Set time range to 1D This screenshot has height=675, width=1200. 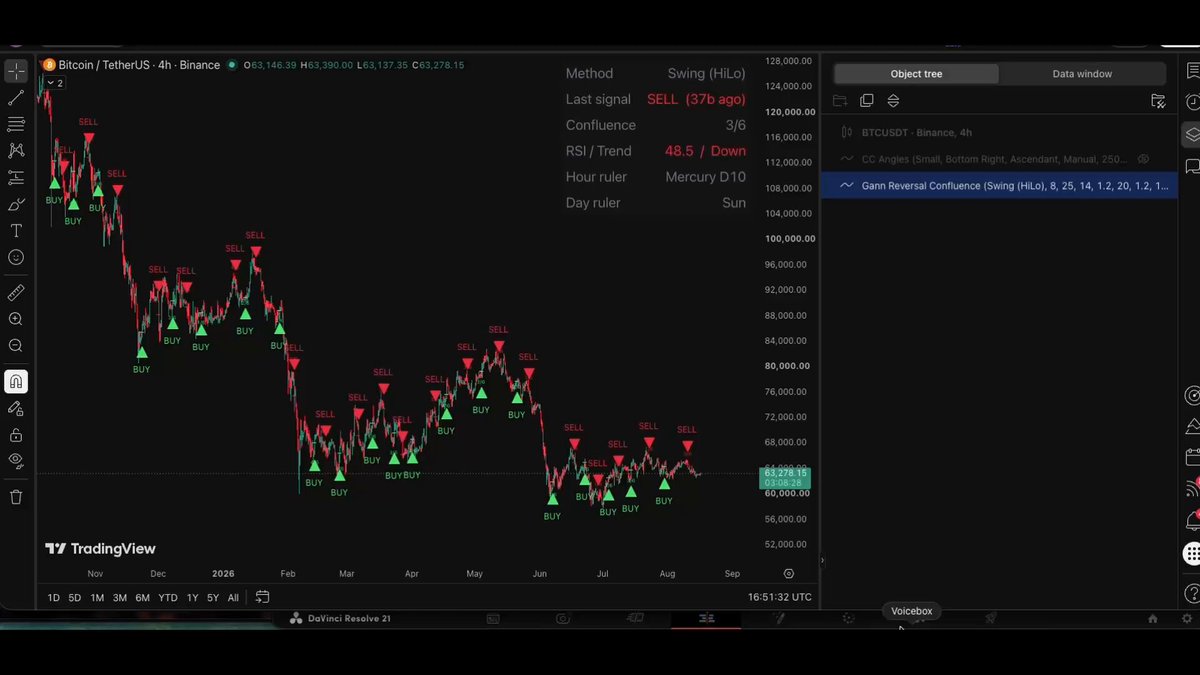pyautogui.click(x=54, y=598)
